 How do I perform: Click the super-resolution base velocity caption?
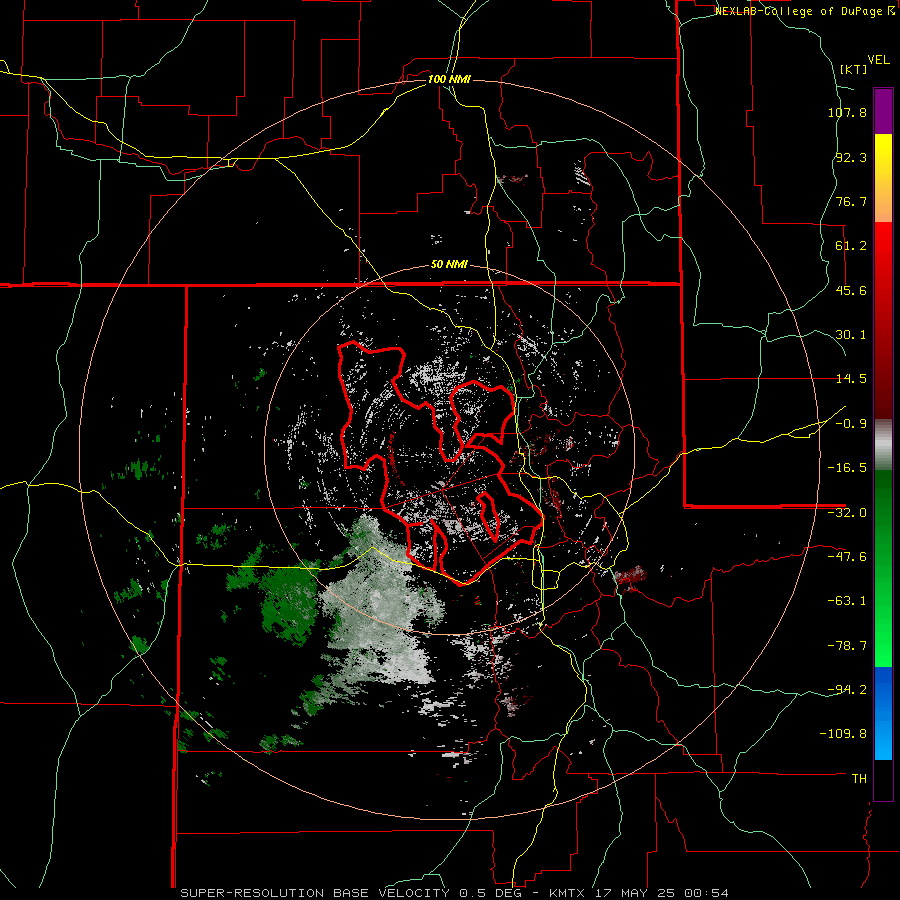(x=455, y=893)
